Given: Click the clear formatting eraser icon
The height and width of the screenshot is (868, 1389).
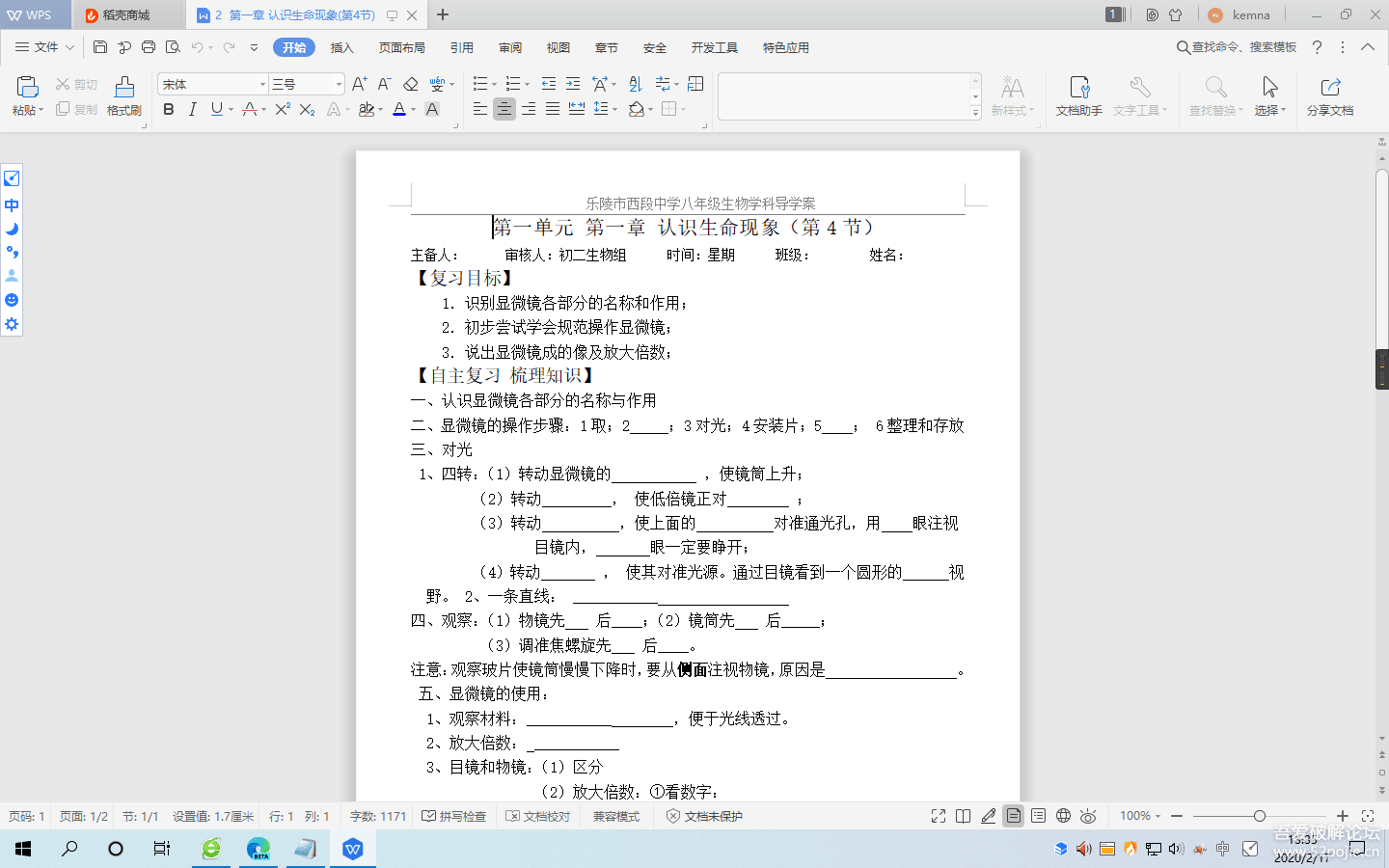Looking at the screenshot, I should click(x=411, y=85).
